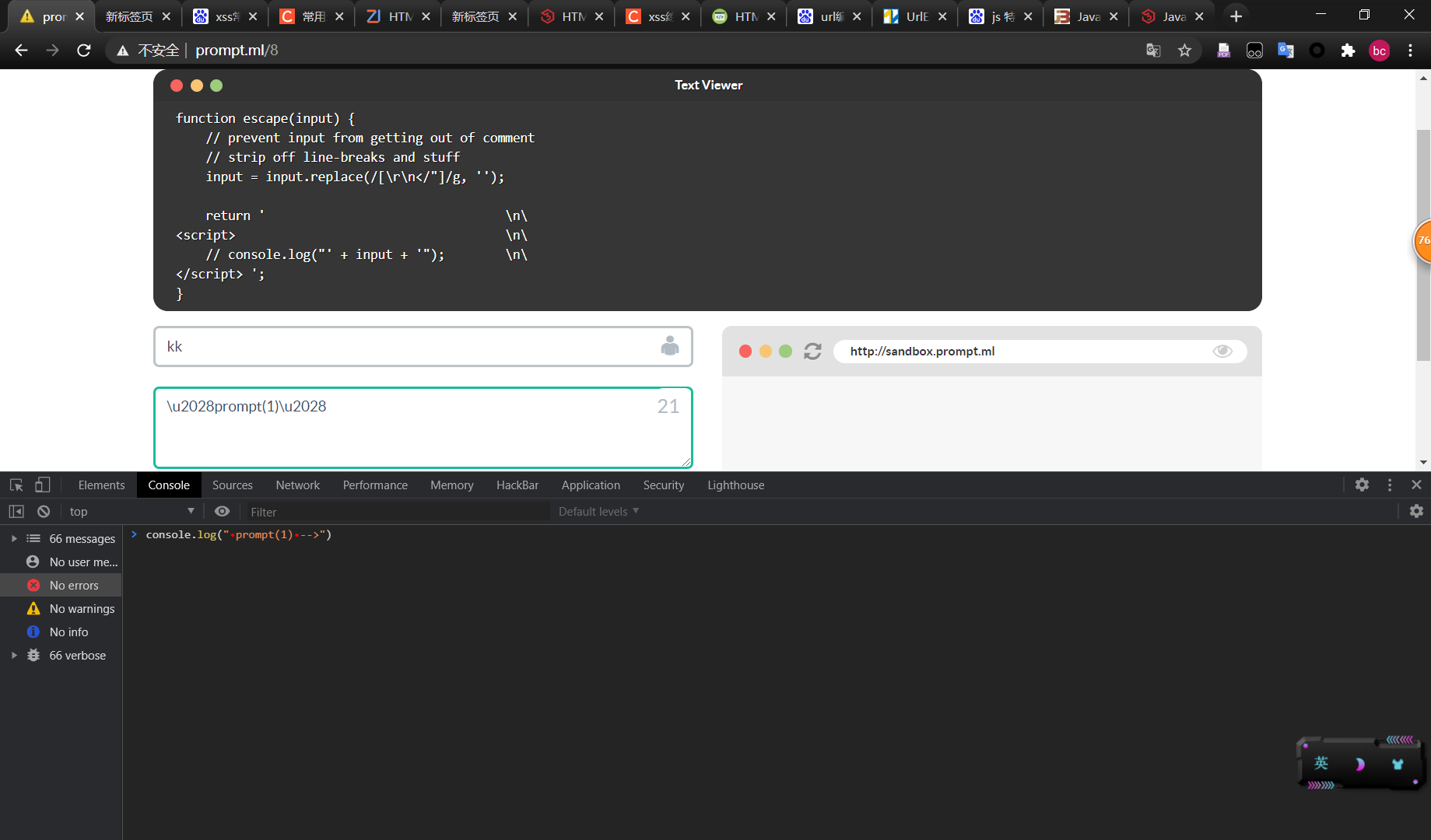Click the page vertical scrollbar
1431x840 pixels.
[1423, 244]
